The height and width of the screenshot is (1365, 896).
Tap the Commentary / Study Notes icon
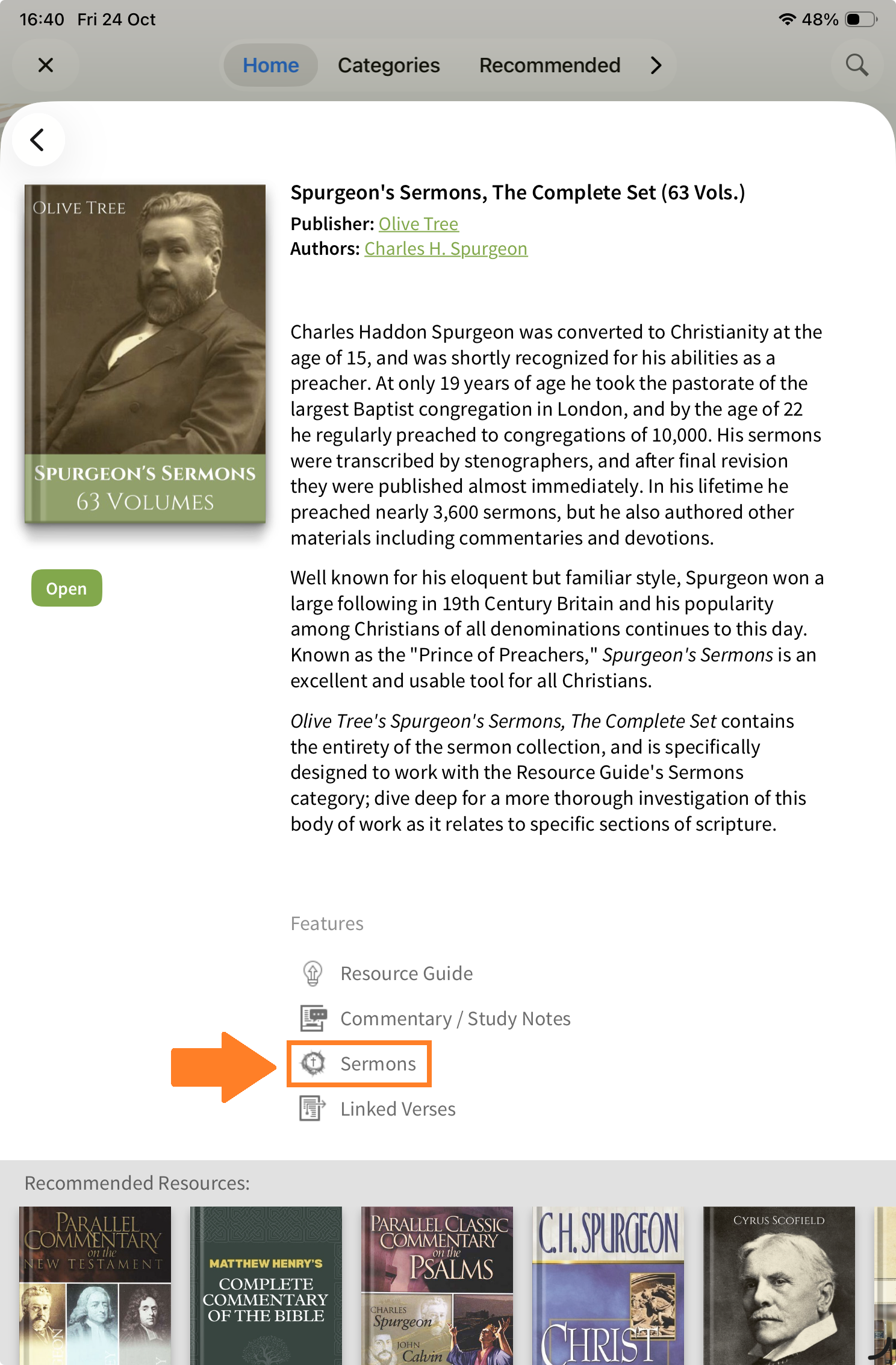point(313,1019)
